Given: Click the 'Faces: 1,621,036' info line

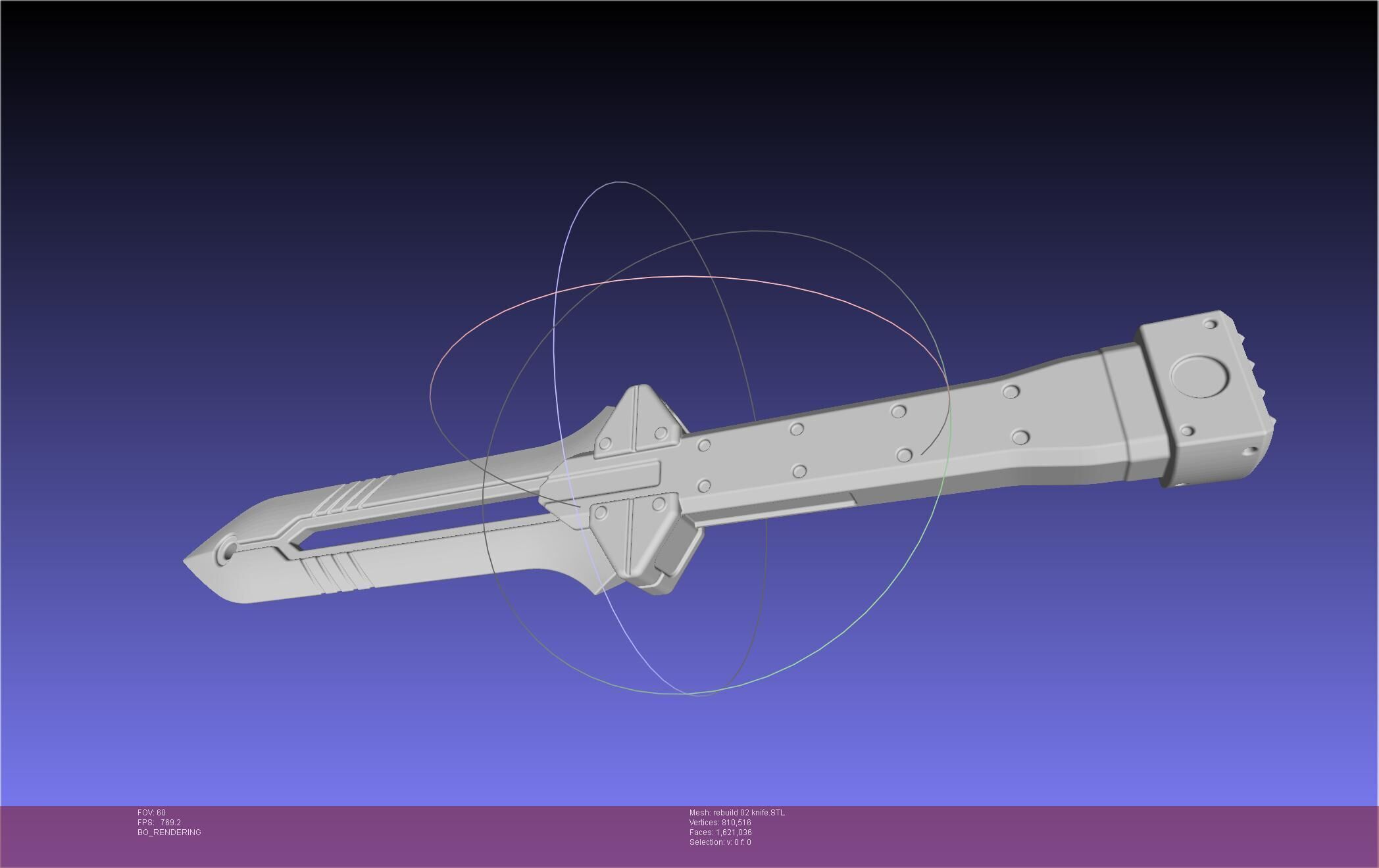Looking at the screenshot, I should pyautogui.click(x=720, y=832).
